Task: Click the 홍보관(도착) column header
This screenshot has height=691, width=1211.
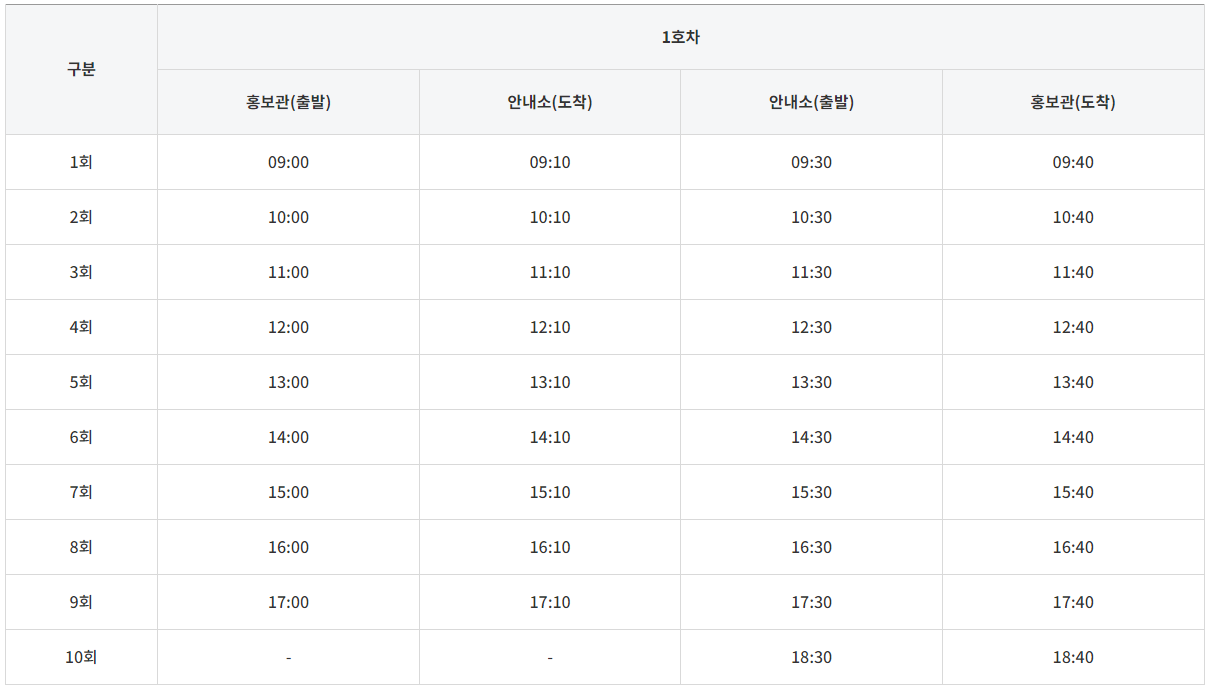Action: (1075, 101)
